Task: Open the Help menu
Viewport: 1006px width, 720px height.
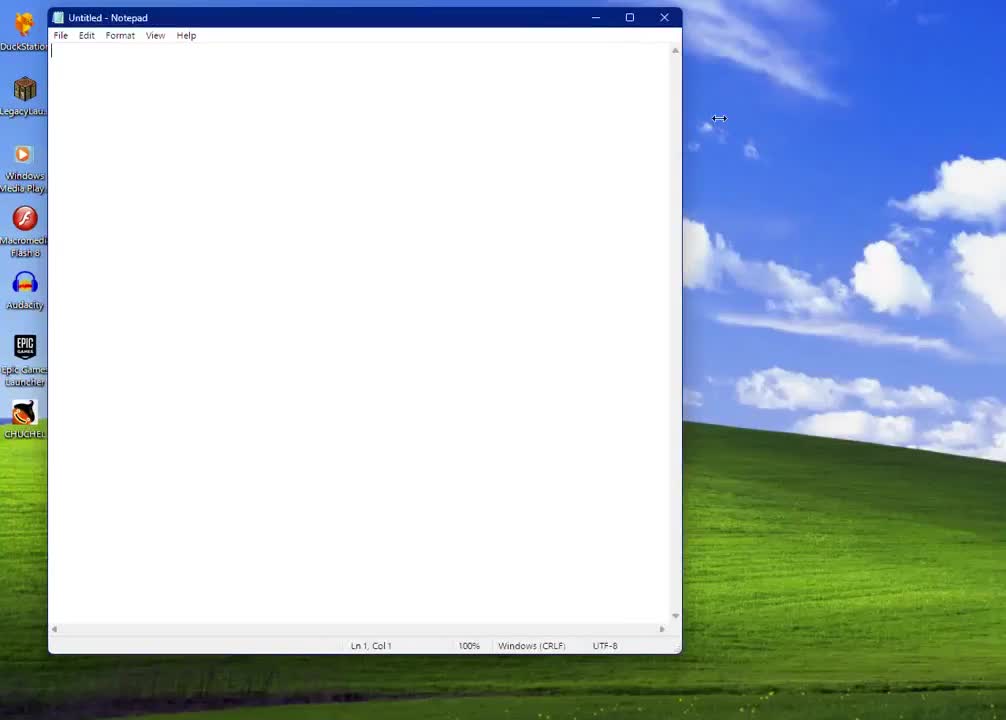Action: click(x=186, y=36)
